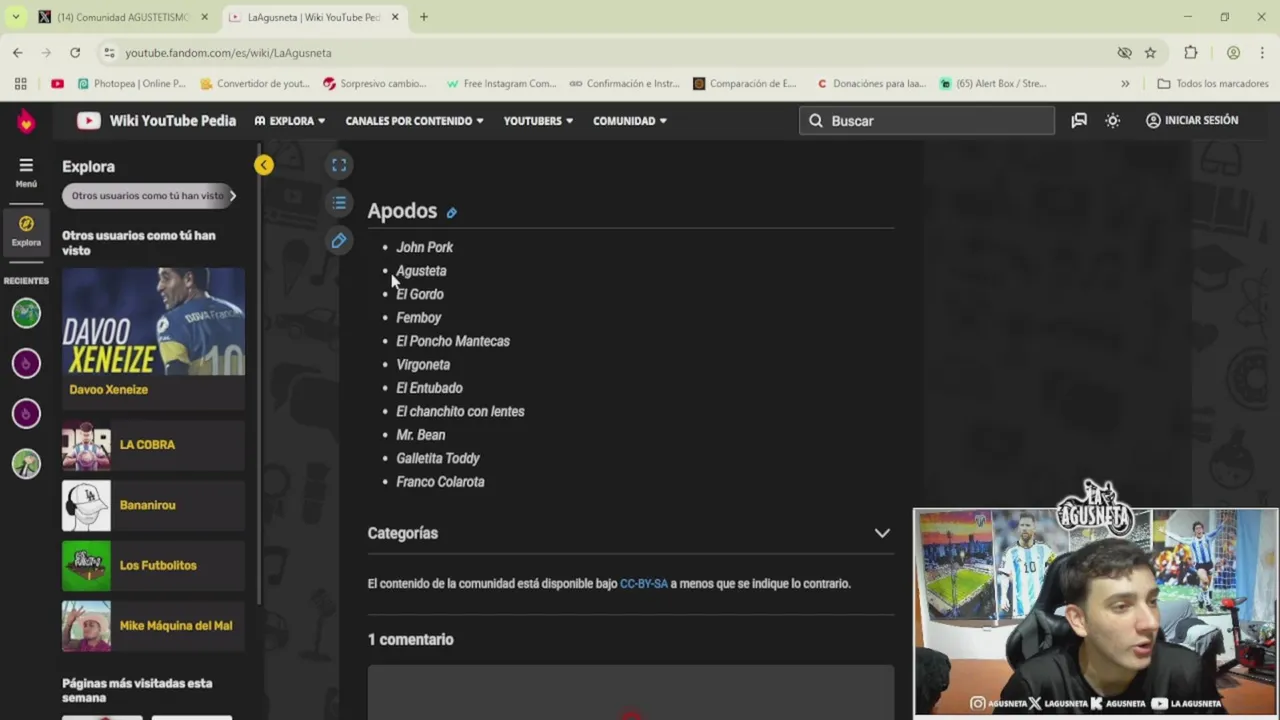Viewport: 1280px width, 720px height.
Task: Bookmark this page with star icon
Action: coord(1150,53)
